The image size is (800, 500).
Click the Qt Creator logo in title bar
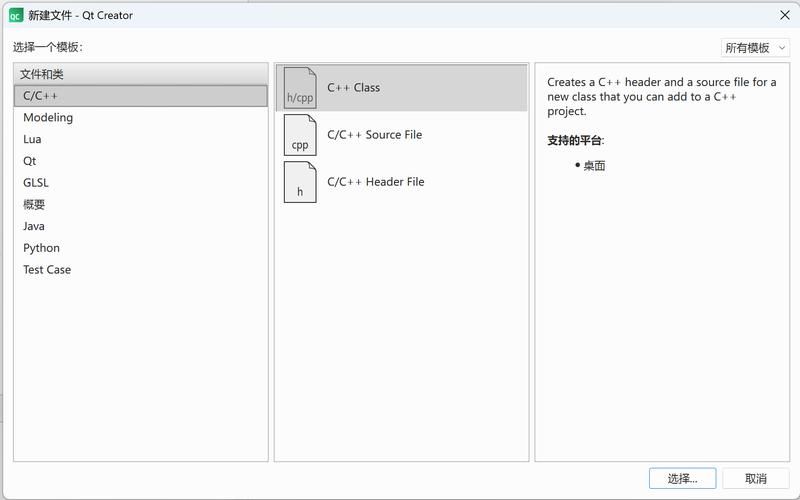click(16, 15)
